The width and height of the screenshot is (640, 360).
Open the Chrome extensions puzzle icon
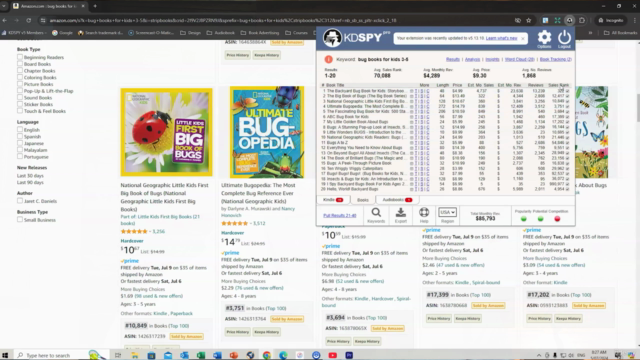(582, 20)
